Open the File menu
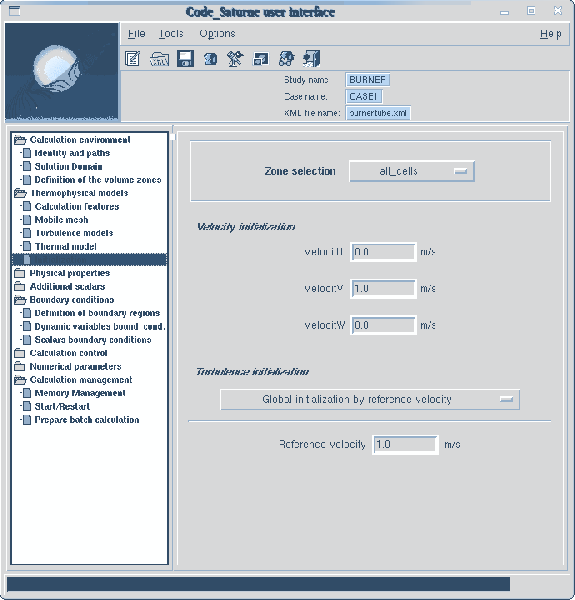Image resolution: width=575 pixels, height=600 pixels. [137, 34]
